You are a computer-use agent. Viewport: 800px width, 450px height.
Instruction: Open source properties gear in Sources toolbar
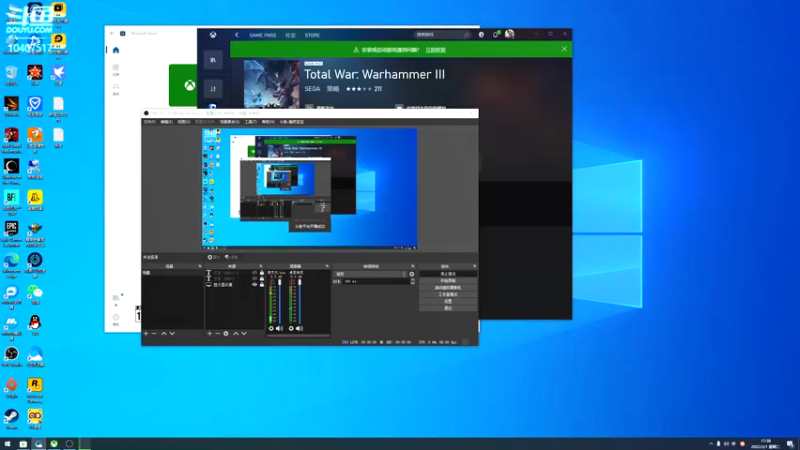tap(226, 333)
